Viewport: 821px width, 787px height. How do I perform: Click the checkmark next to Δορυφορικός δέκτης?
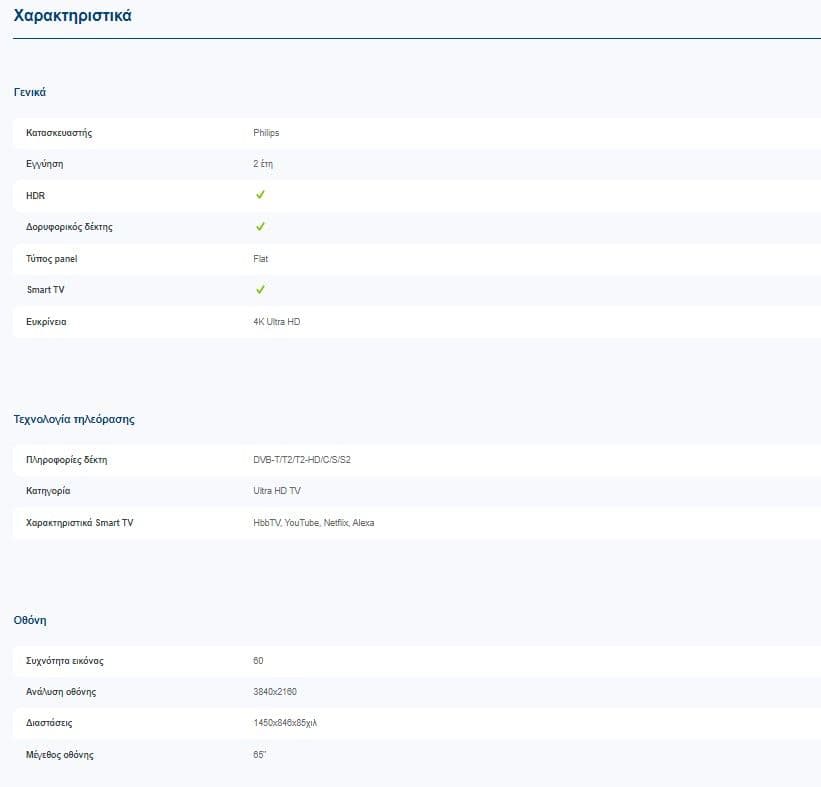[260, 227]
